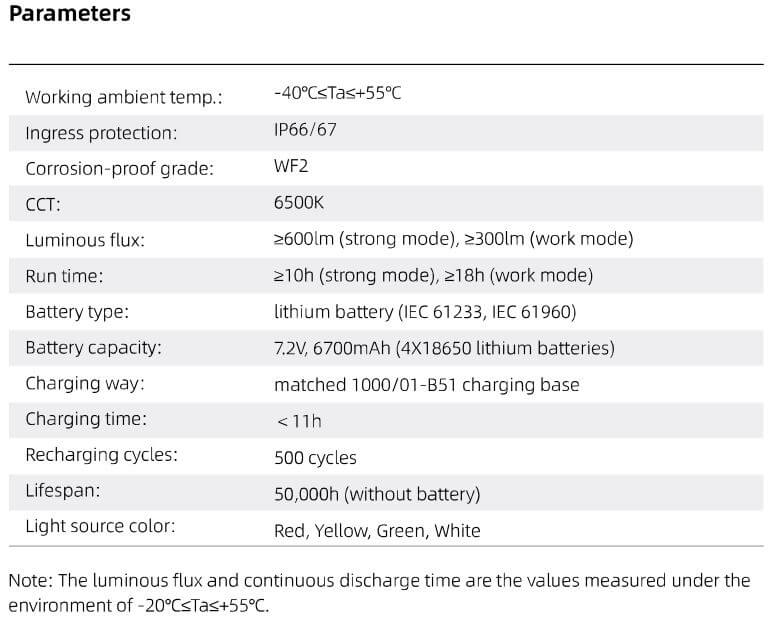The width and height of the screenshot is (779, 631).
Task: Select the WF2 value
Action: coord(291,165)
